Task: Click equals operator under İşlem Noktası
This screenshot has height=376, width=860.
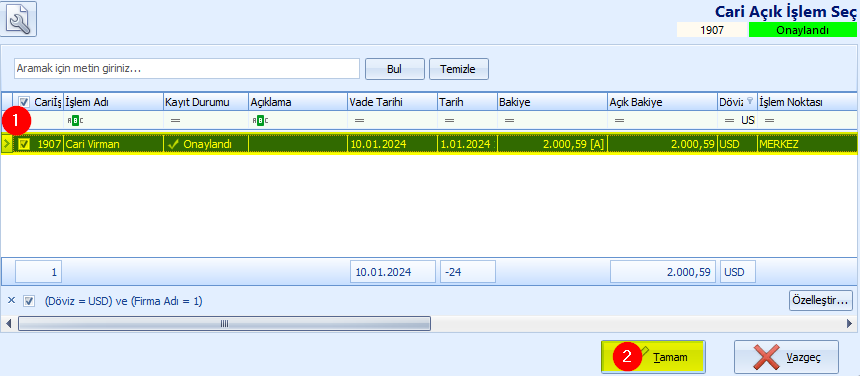Action: coord(770,120)
